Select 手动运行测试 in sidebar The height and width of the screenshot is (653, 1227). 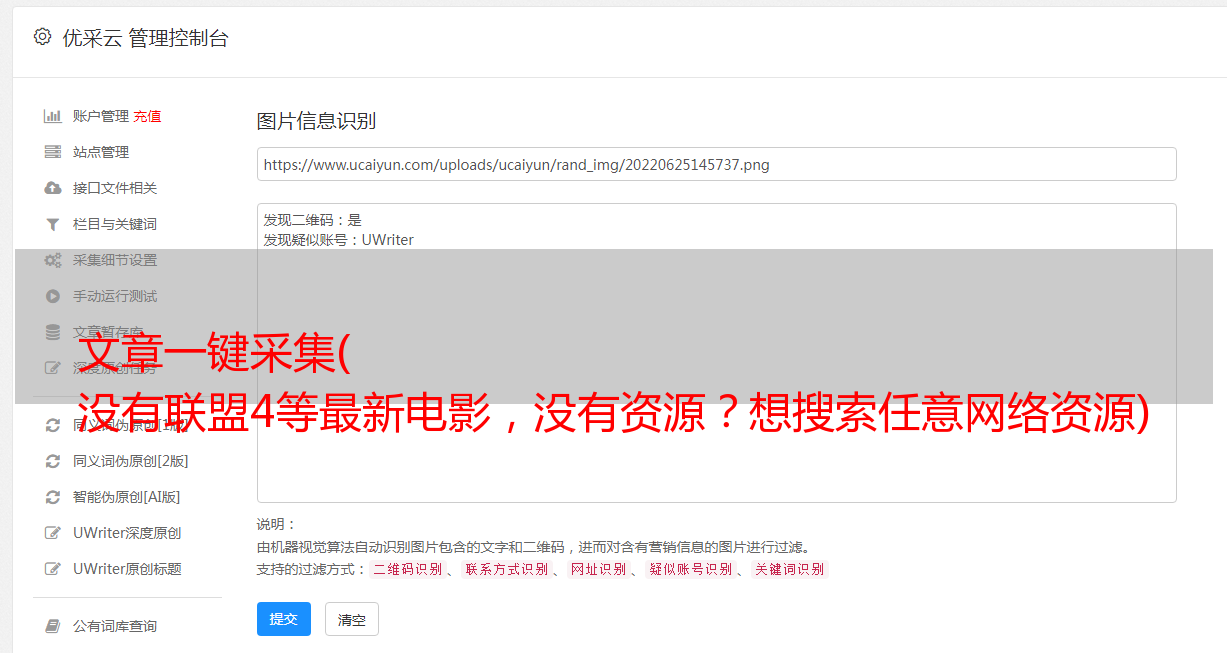[x=115, y=296]
